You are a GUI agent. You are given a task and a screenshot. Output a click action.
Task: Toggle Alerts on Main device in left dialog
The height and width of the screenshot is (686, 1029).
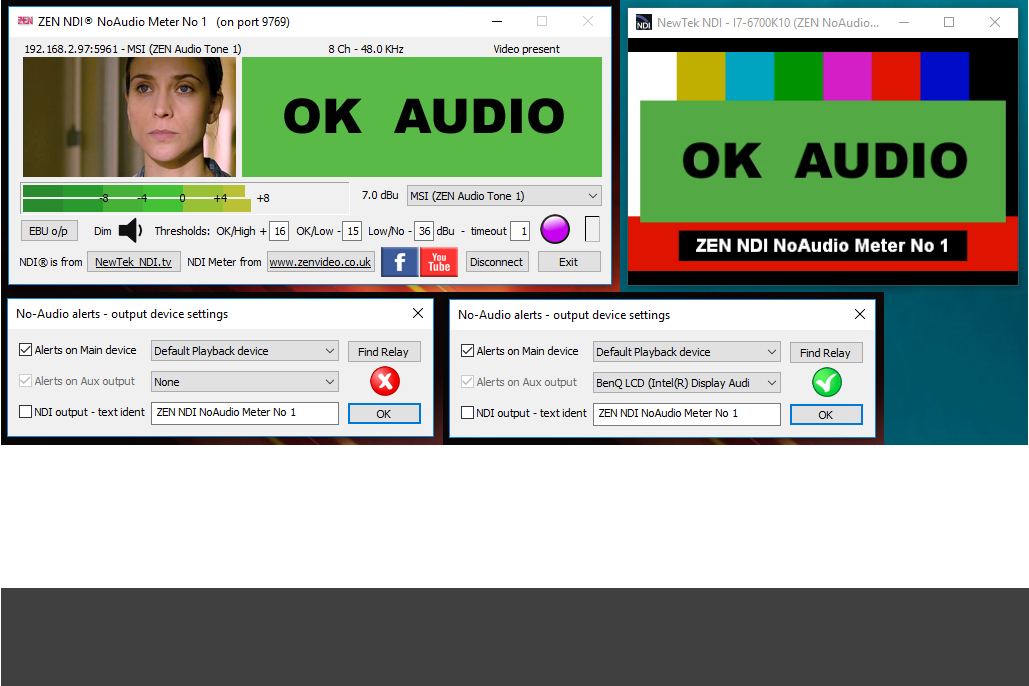point(26,350)
